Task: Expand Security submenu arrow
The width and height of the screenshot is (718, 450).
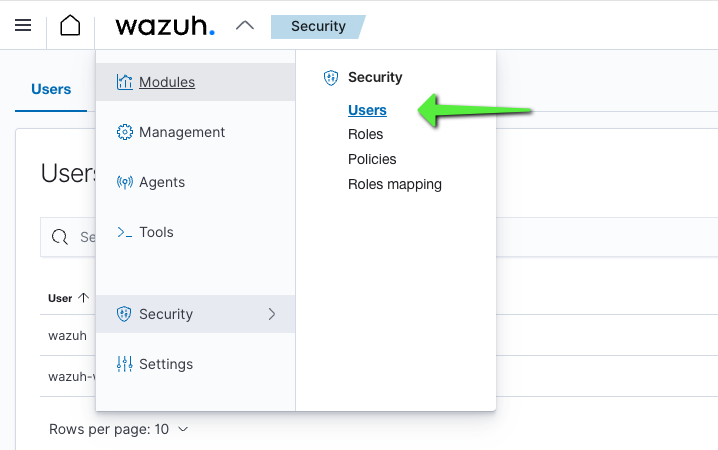Action: [272, 314]
